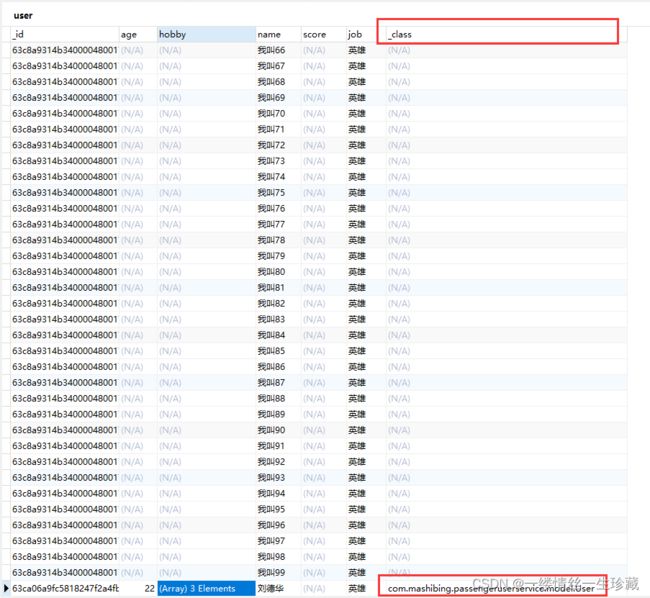Select the name cell 我叫69
The height and width of the screenshot is (598, 650).
(x=278, y=98)
